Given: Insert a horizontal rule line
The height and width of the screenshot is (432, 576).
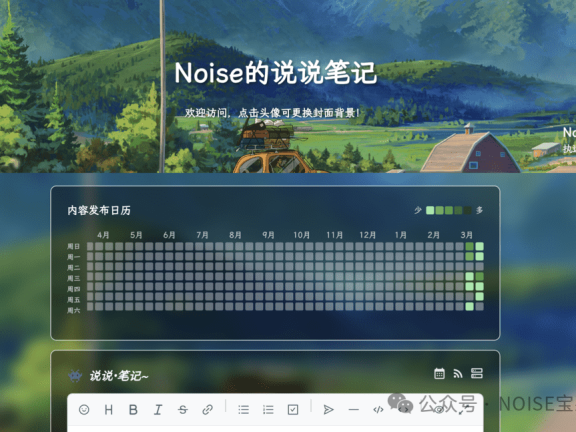Looking at the screenshot, I should pos(353,409).
